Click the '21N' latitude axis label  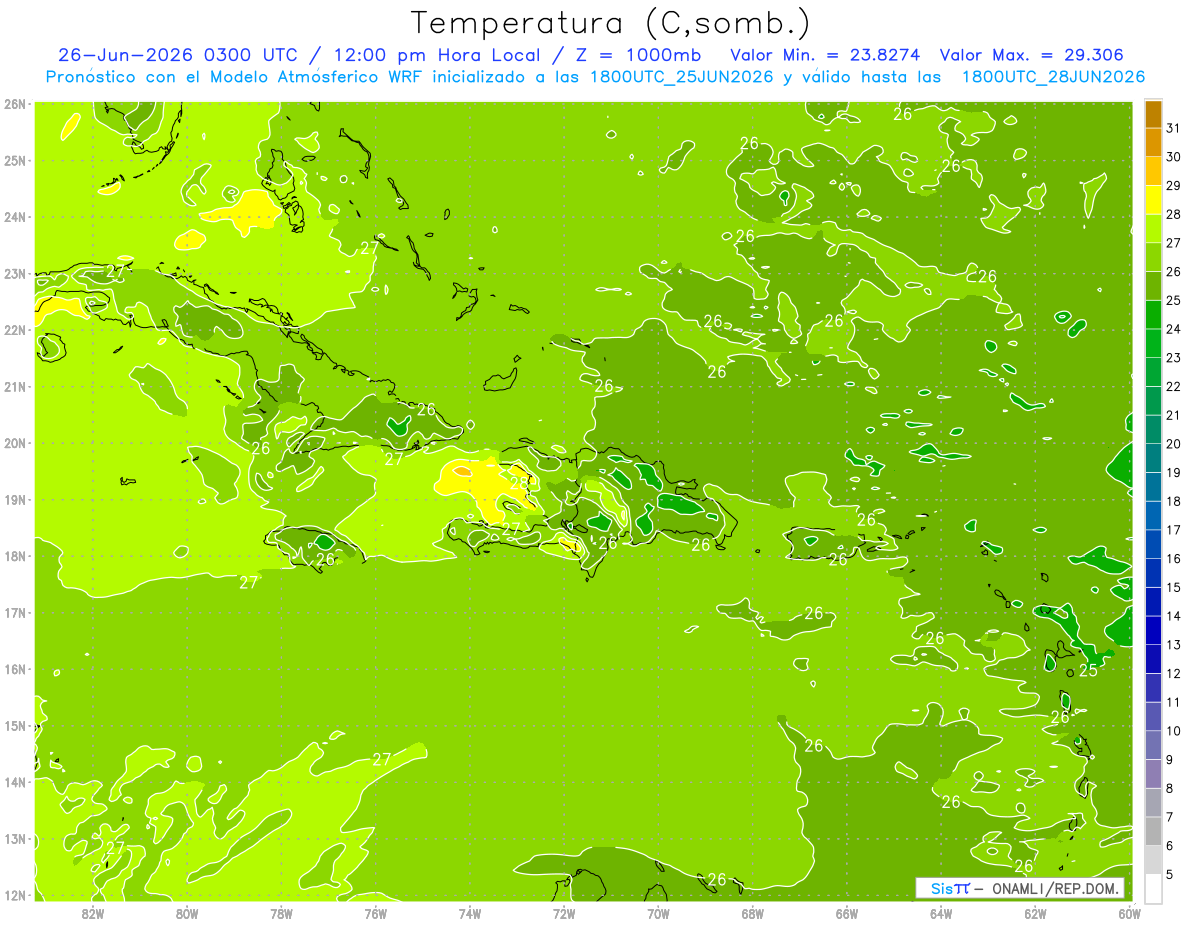click(x=15, y=387)
